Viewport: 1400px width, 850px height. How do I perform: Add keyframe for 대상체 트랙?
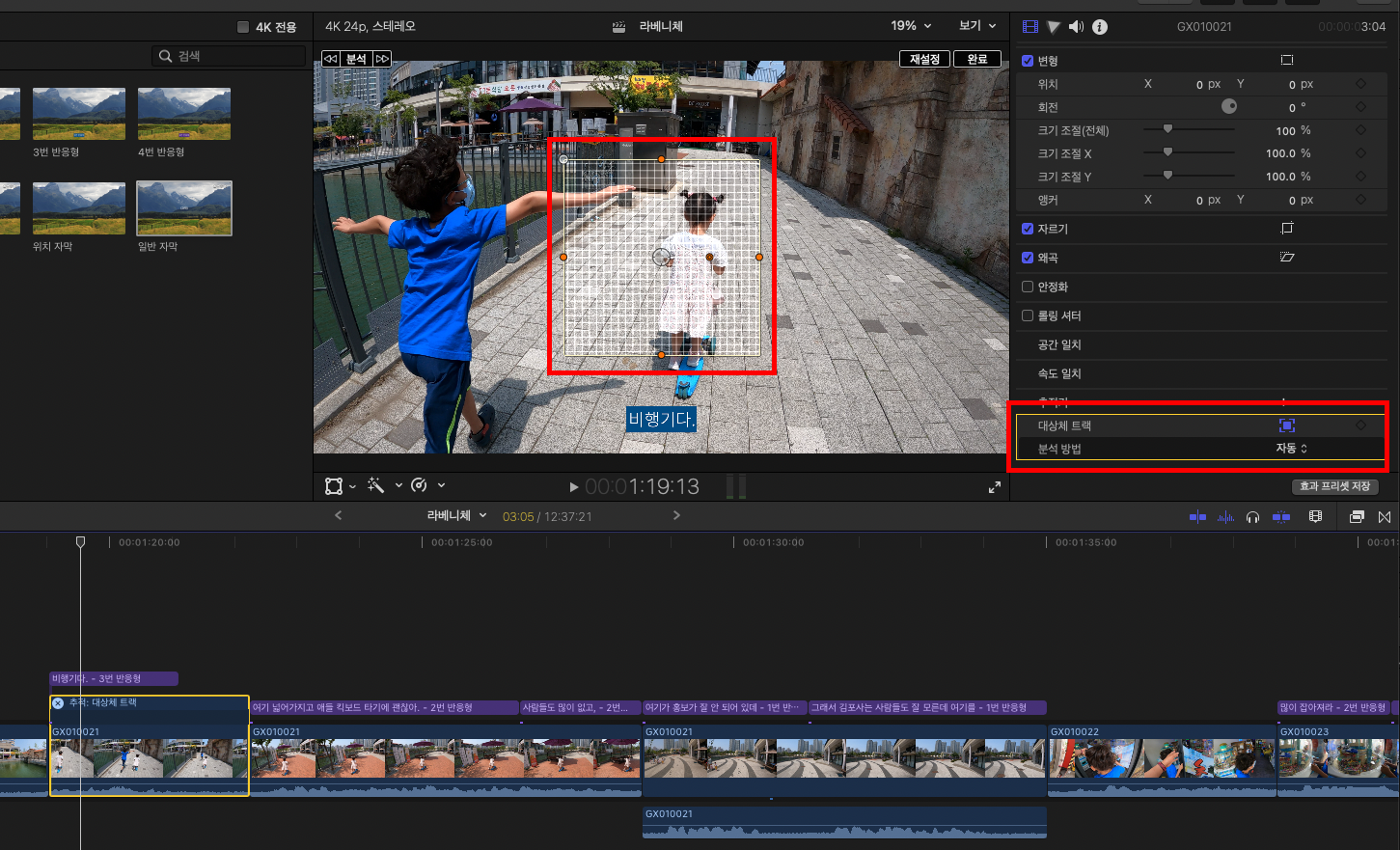[1360, 425]
